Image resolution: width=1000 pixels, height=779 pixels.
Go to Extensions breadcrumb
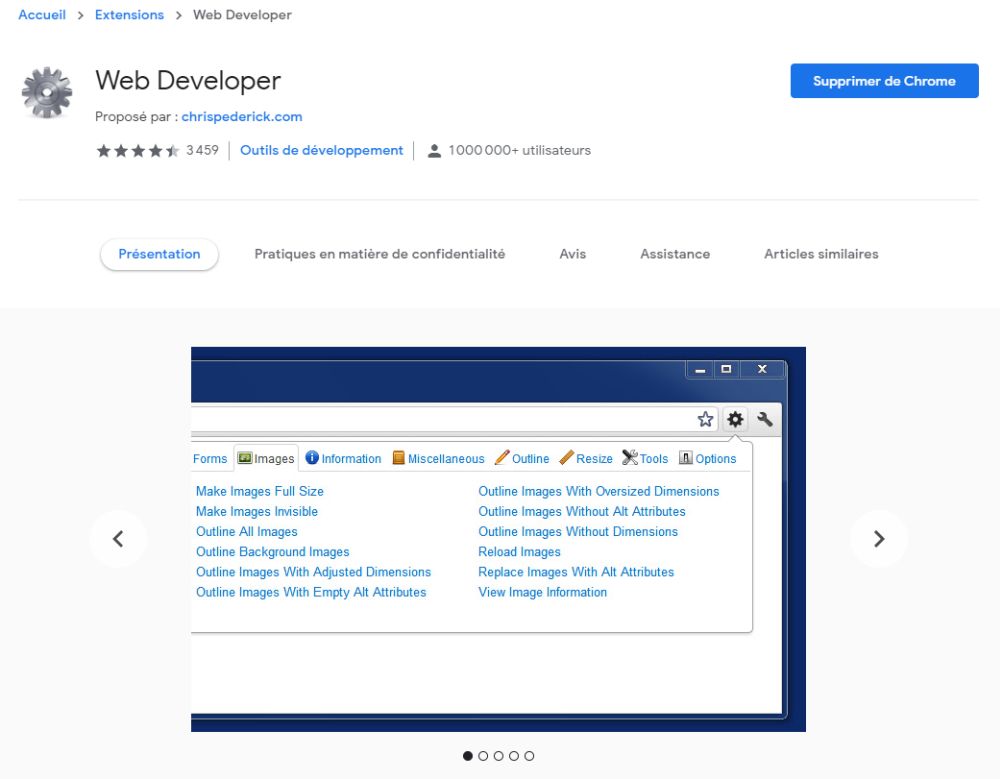click(x=129, y=15)
